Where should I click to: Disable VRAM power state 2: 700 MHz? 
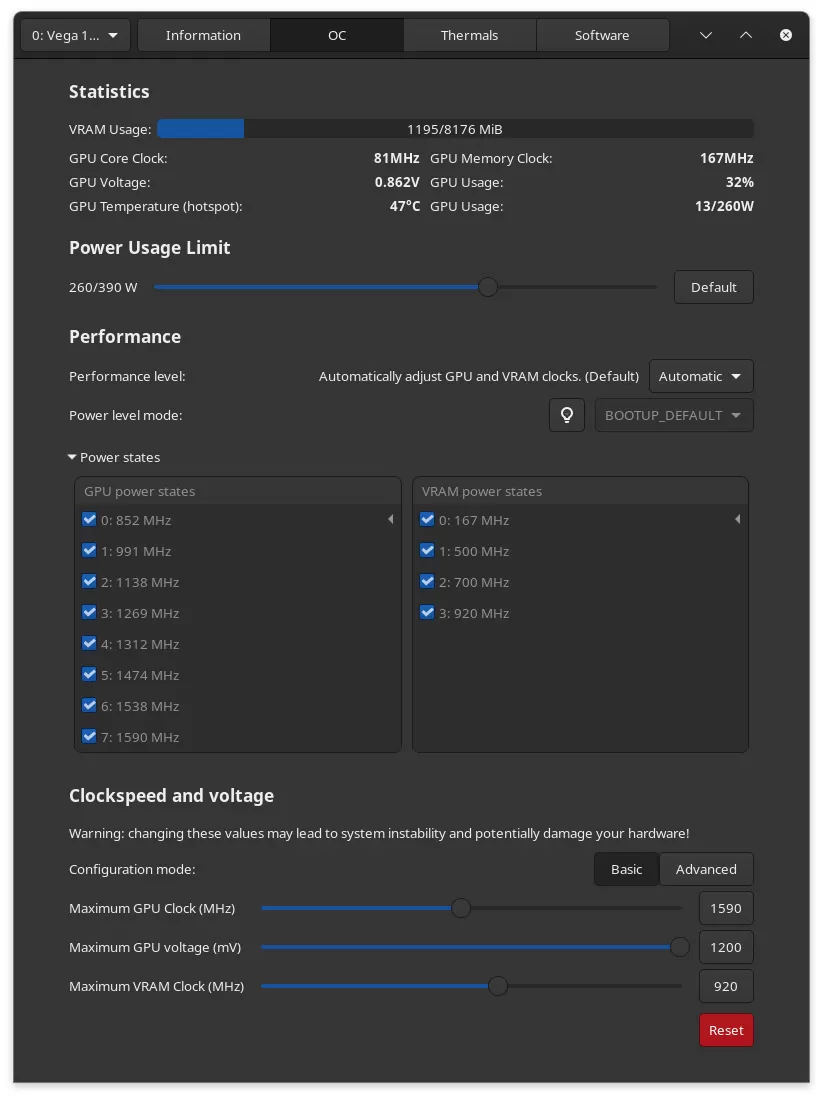(428, 582)
